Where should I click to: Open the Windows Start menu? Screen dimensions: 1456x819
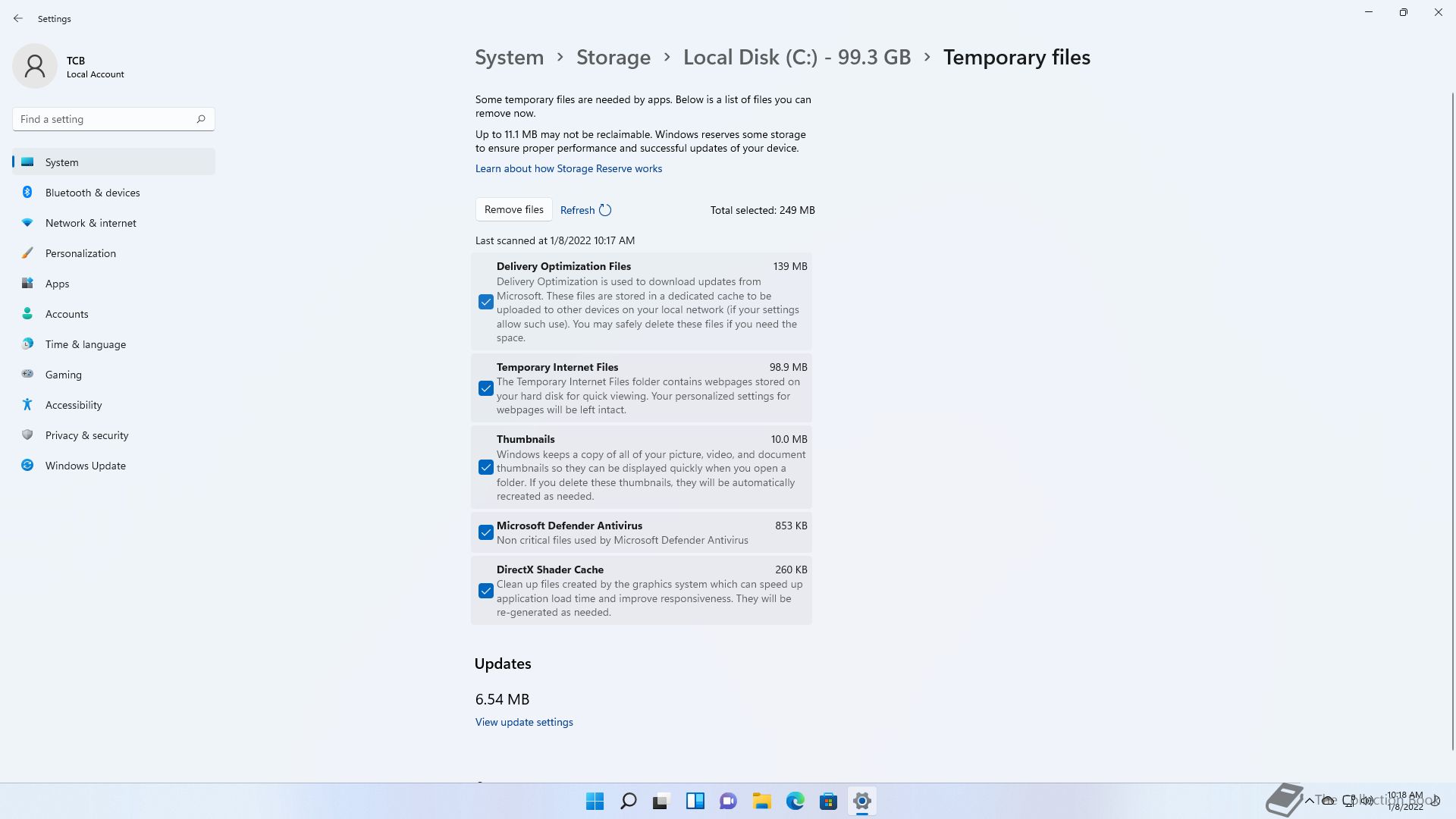595,801
